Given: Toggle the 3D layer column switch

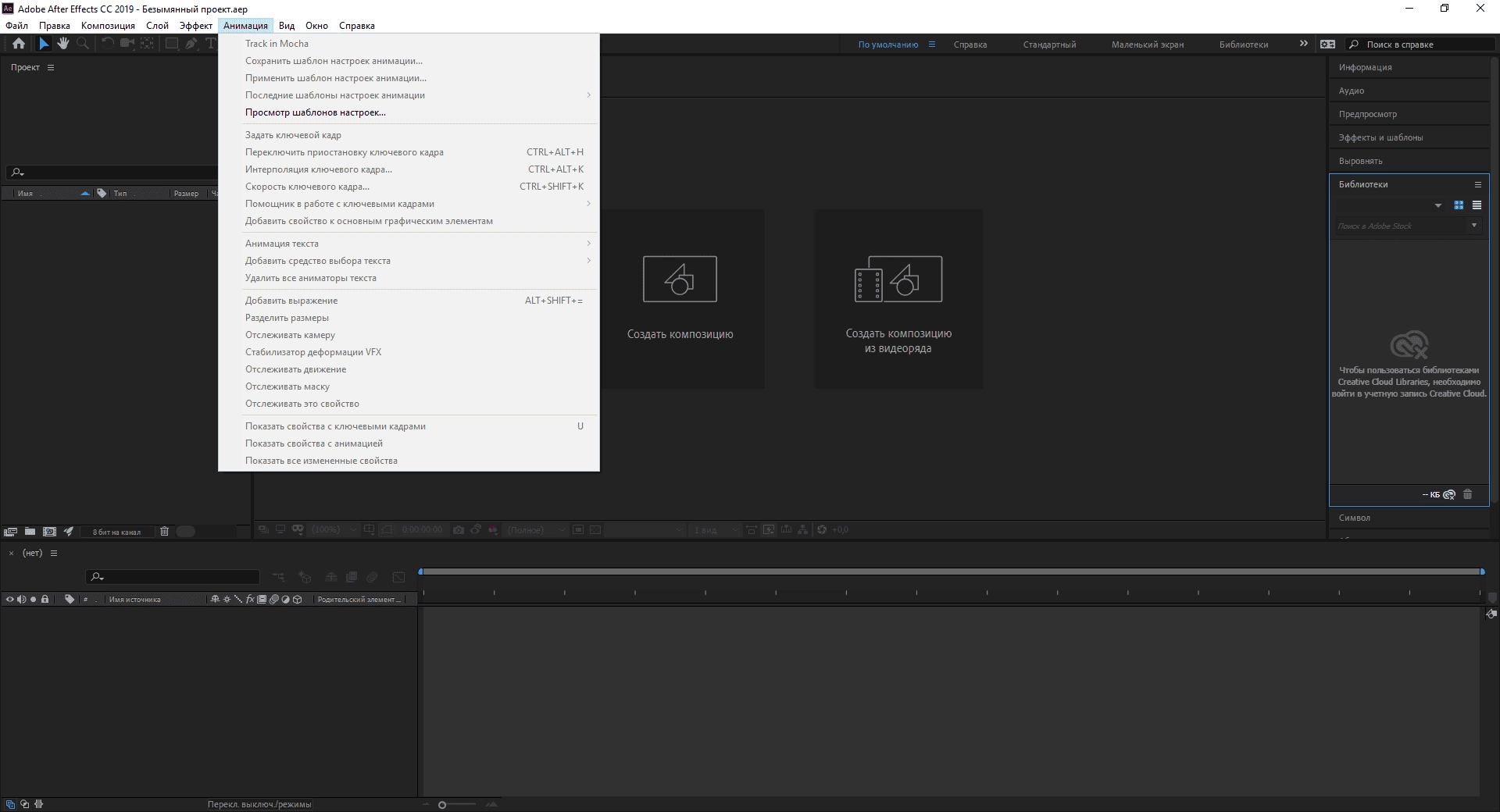Looking at the screenshot, I should tap(297, 599).
